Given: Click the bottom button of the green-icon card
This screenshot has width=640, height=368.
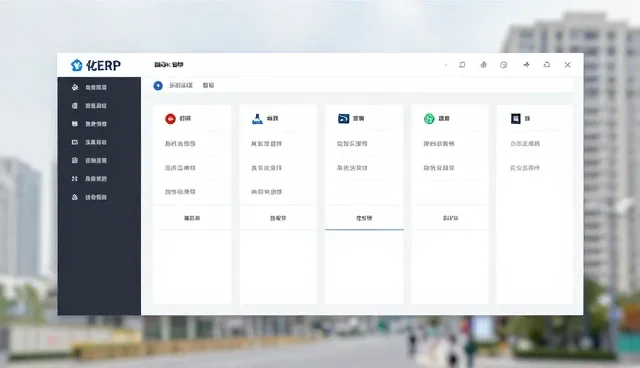Looking at the screenshot, I should [x=450, y=218].
